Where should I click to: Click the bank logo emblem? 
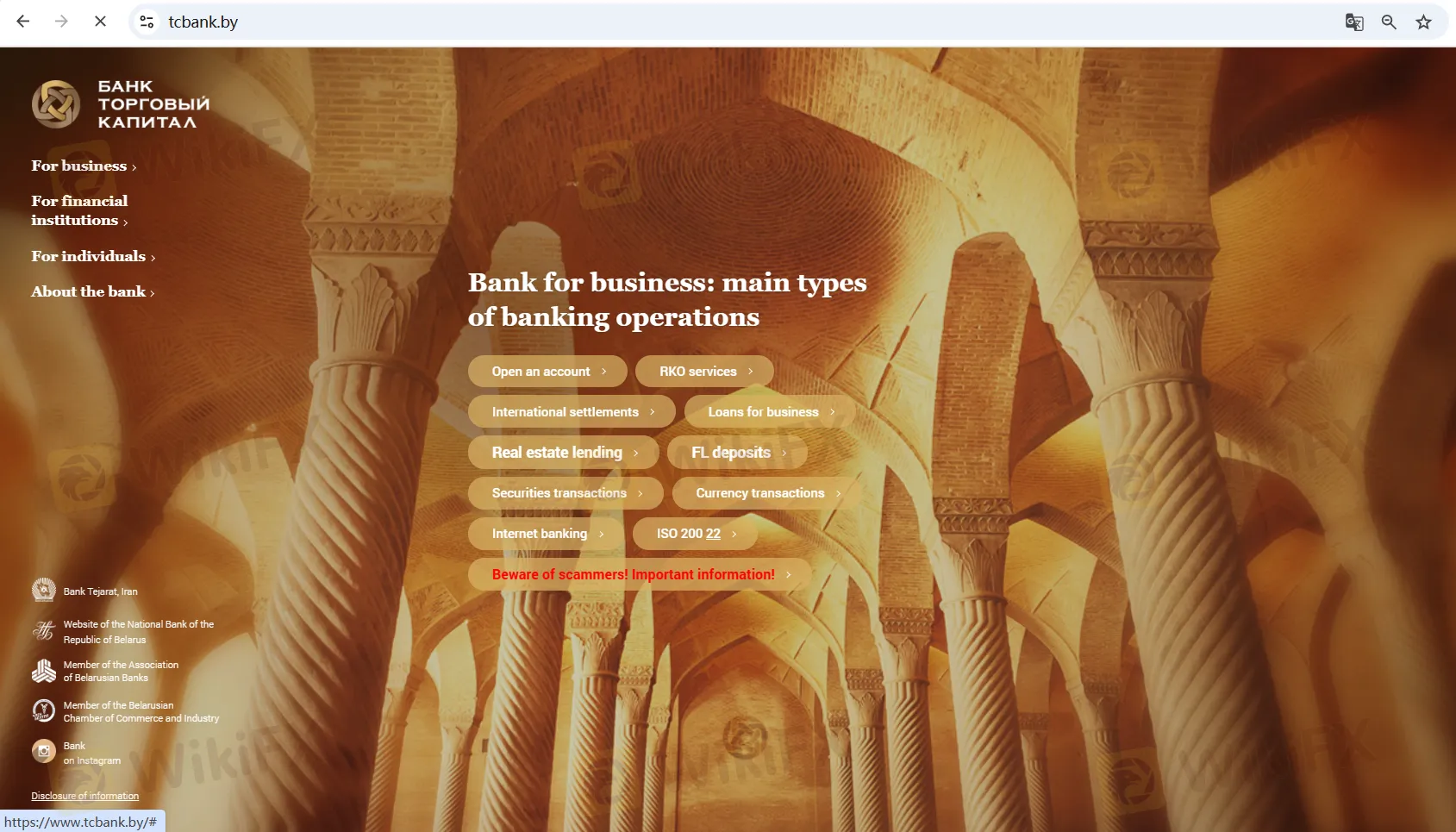[56, 104]
